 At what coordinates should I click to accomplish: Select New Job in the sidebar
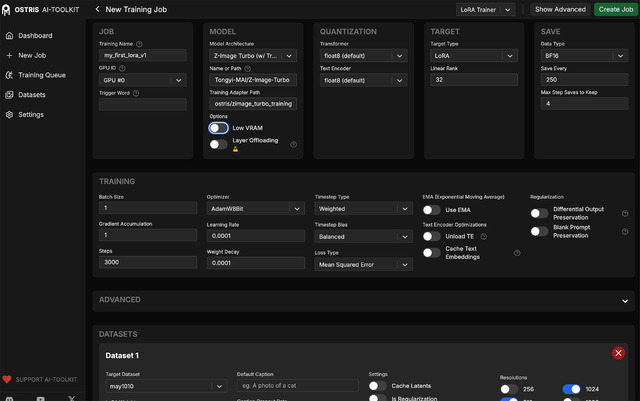(32, 56)
